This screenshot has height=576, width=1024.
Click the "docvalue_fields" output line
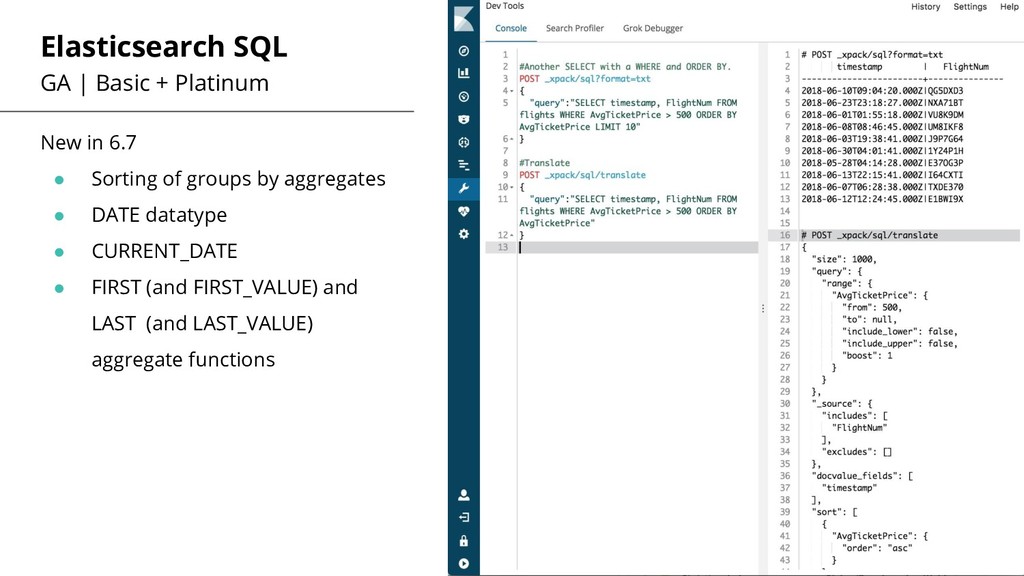tap(862, 476)
